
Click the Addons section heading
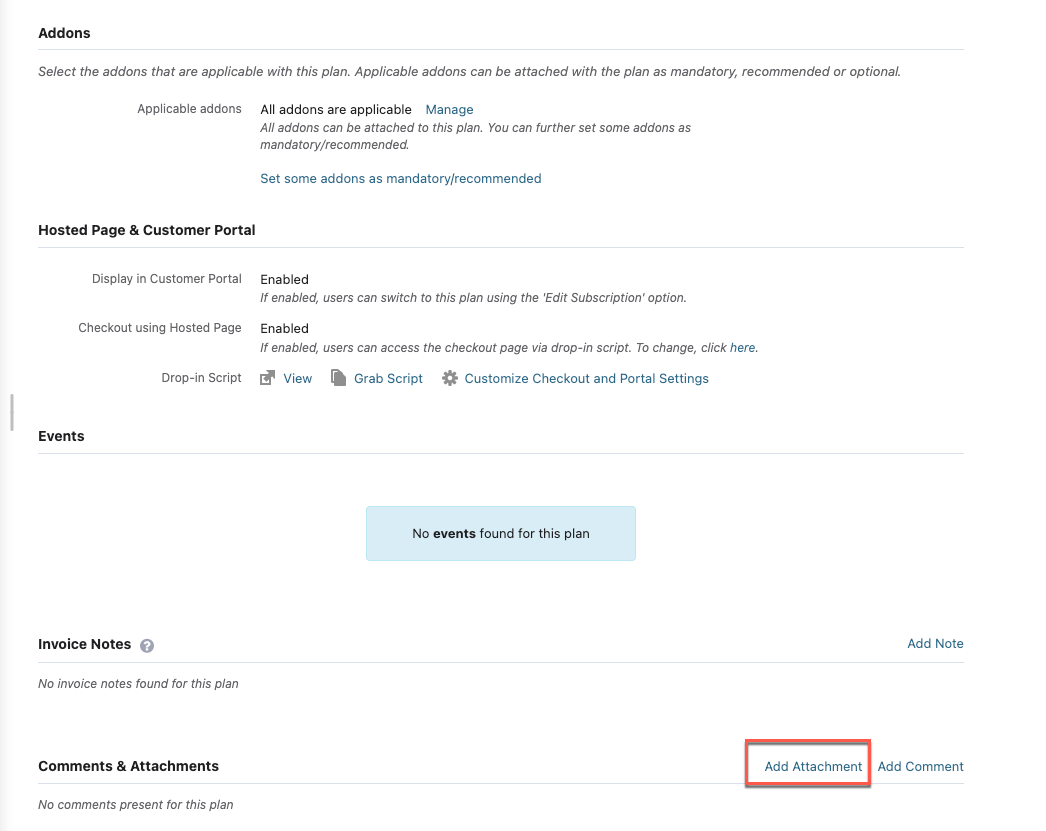tap(64, 33)
